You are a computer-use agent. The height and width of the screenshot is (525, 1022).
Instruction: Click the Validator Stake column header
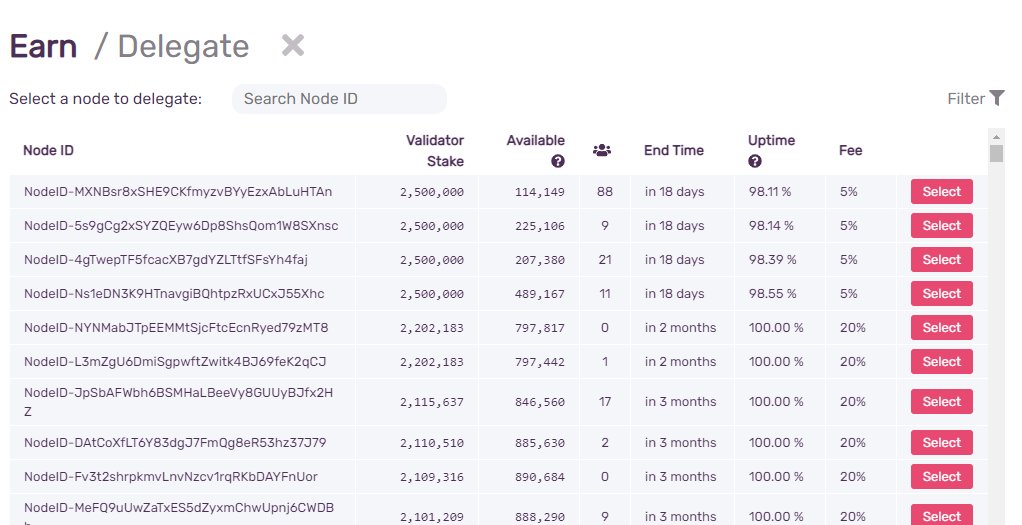coord(435,151)
